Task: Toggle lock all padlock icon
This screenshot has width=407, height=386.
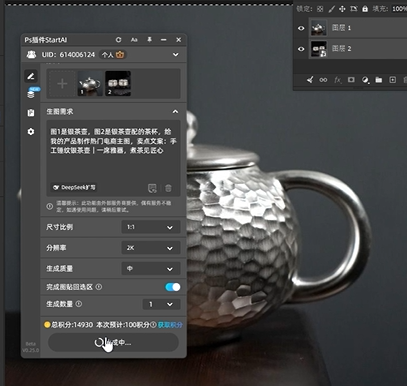Action: (365, 9)
